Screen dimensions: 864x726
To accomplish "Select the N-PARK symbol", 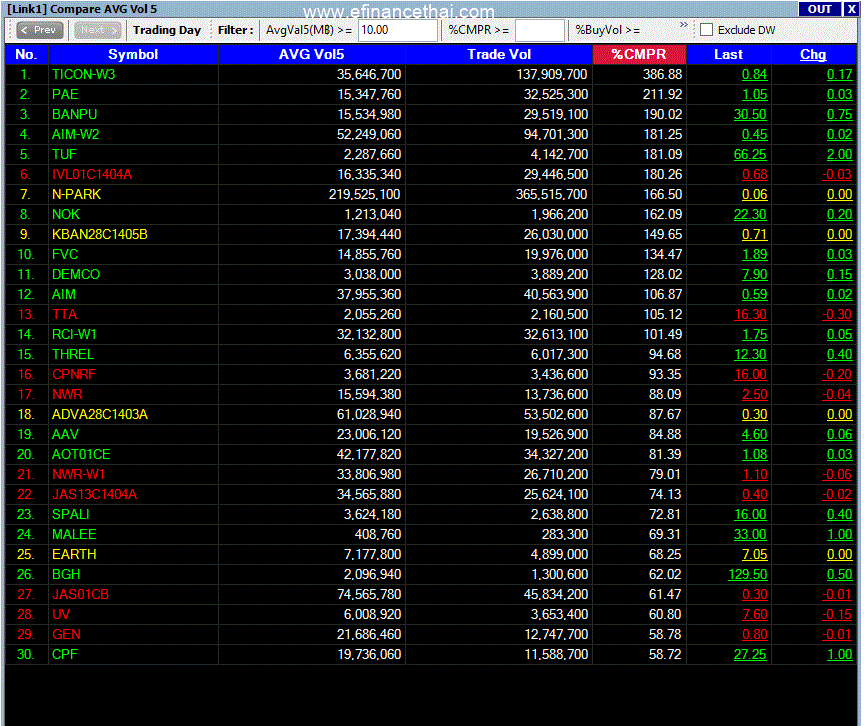I will [x=77, y=194].
